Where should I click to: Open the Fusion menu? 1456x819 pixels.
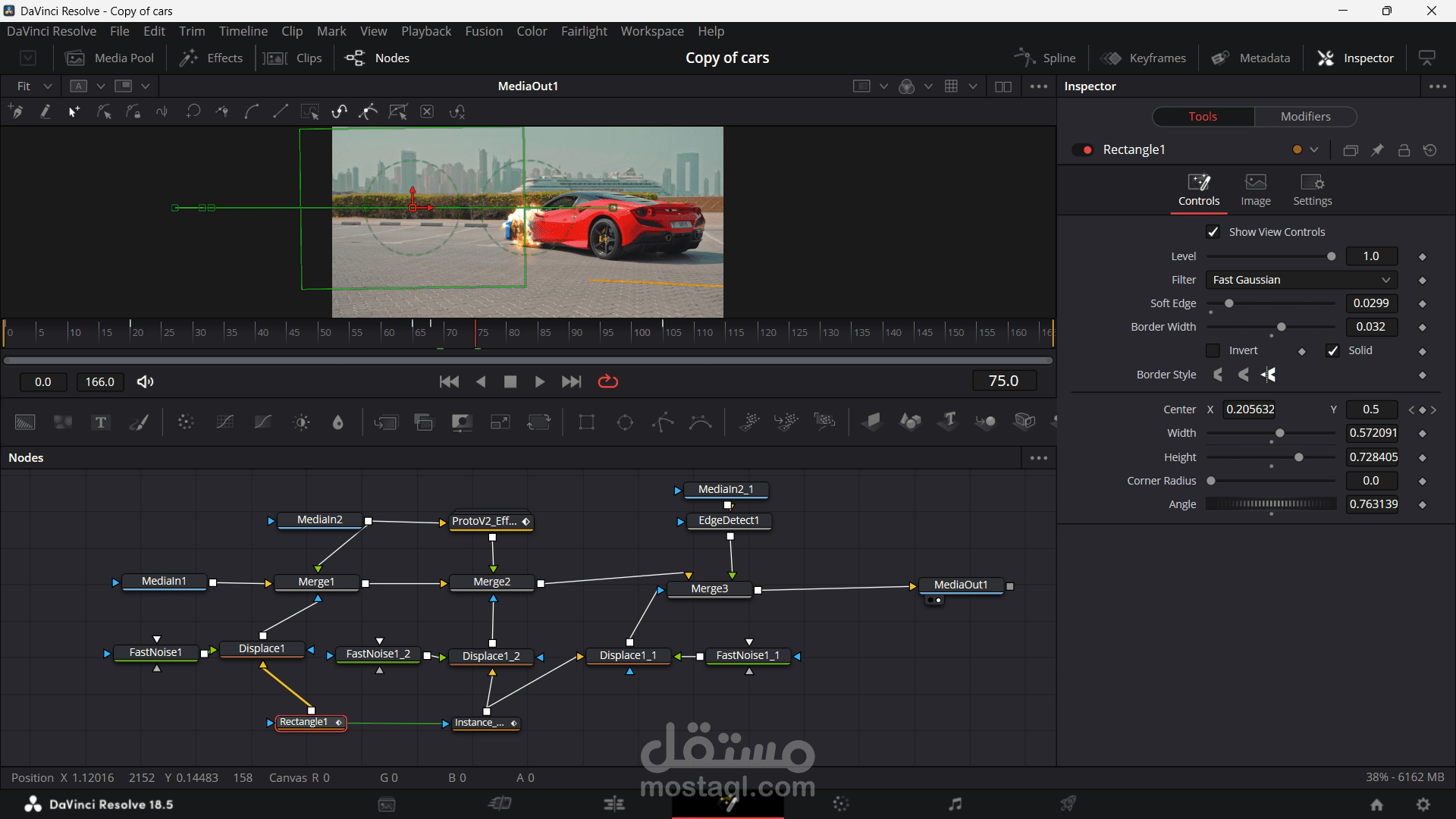tap(484, 31)
